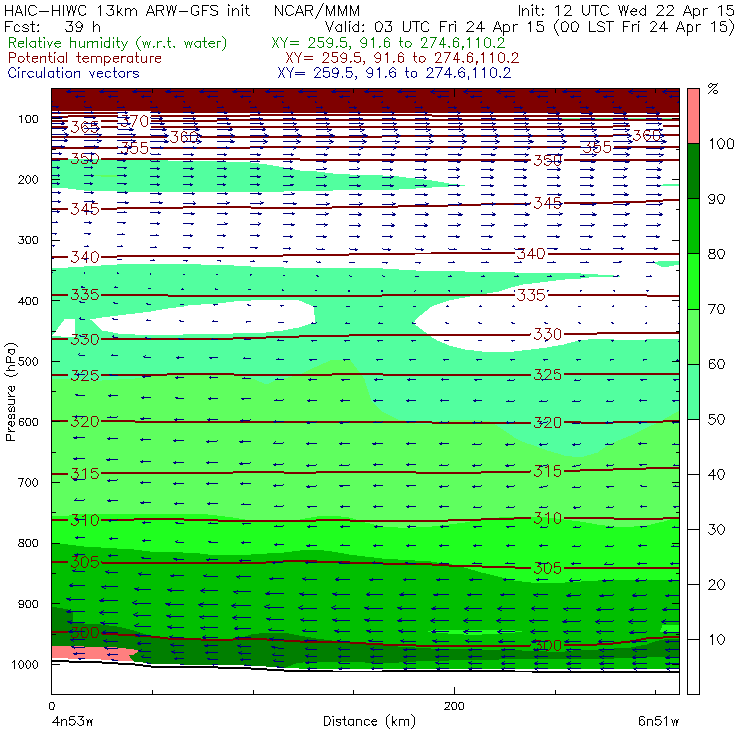Click the green XY coordinates line

pyautogui.click(x=388, y=43)
